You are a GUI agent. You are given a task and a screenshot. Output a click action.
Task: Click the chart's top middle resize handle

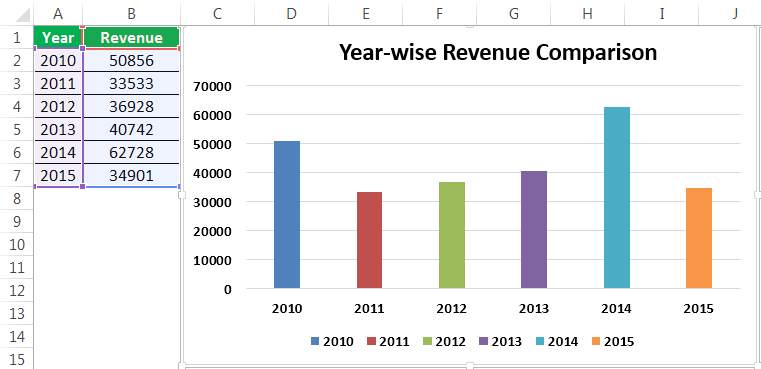point(469,27)
